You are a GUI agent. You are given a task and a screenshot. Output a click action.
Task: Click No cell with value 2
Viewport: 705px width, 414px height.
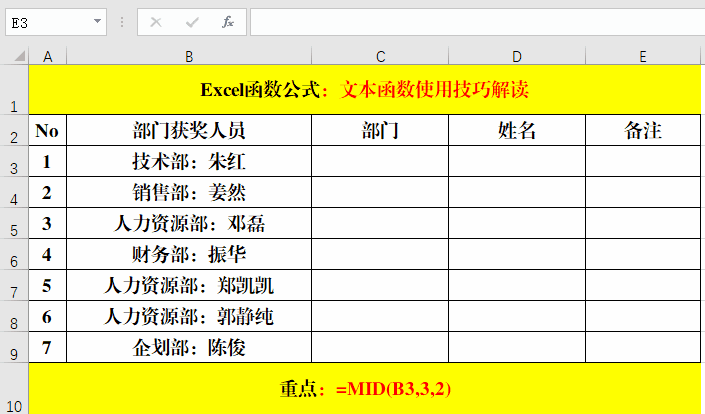click(48, 192)
